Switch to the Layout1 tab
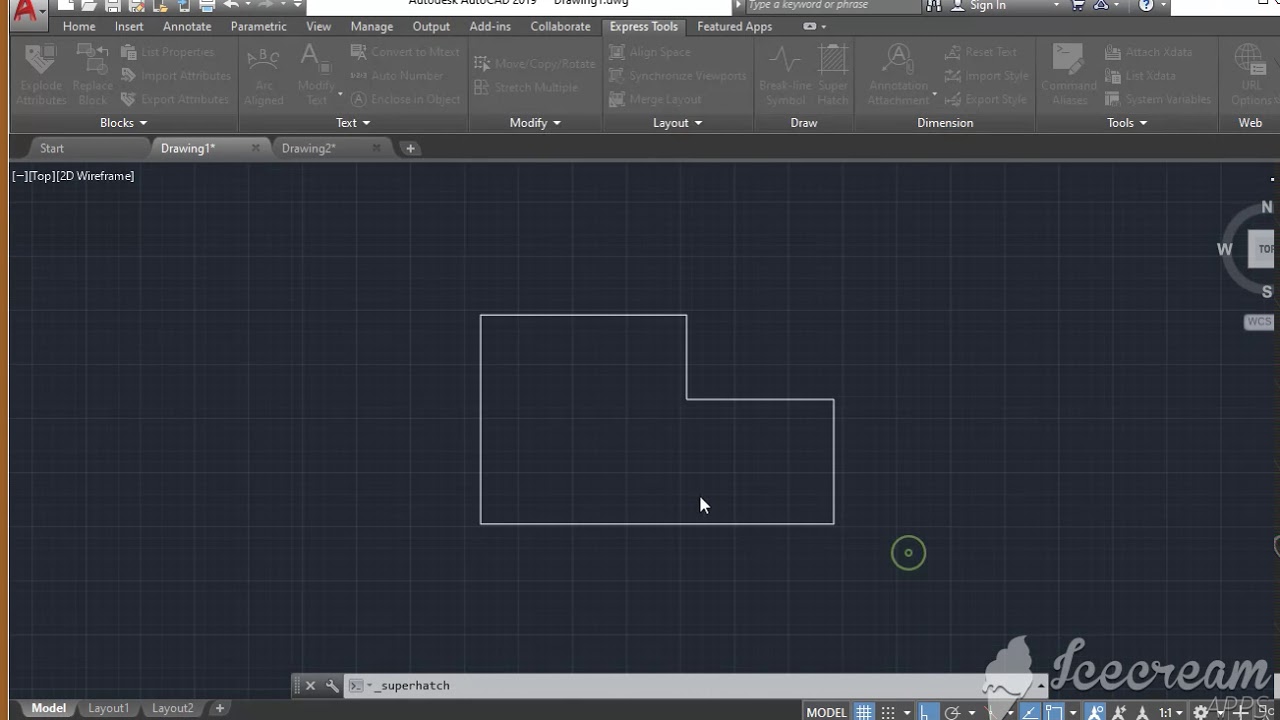The height and width of the screenshot is (720, 1280). (109, 708)
